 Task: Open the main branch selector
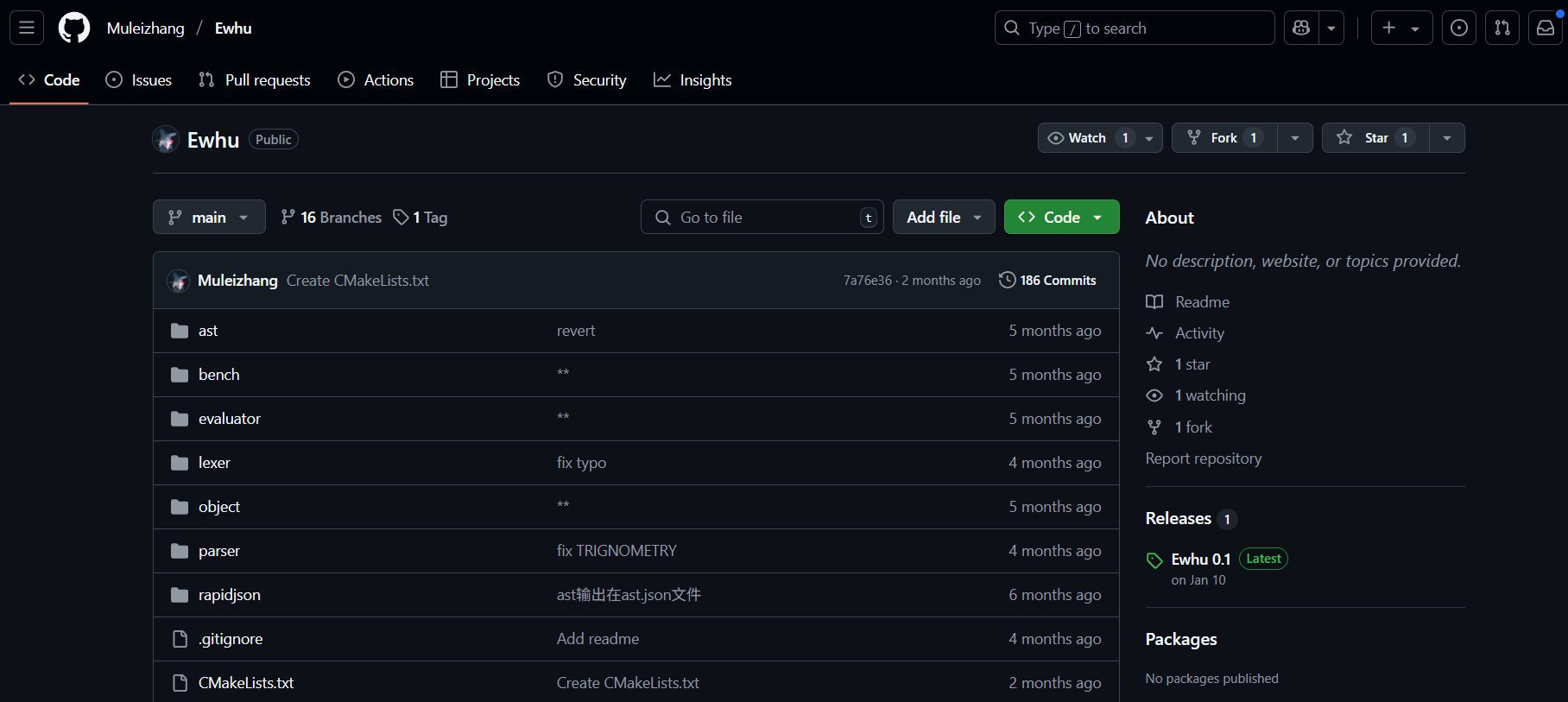[209, 218]
